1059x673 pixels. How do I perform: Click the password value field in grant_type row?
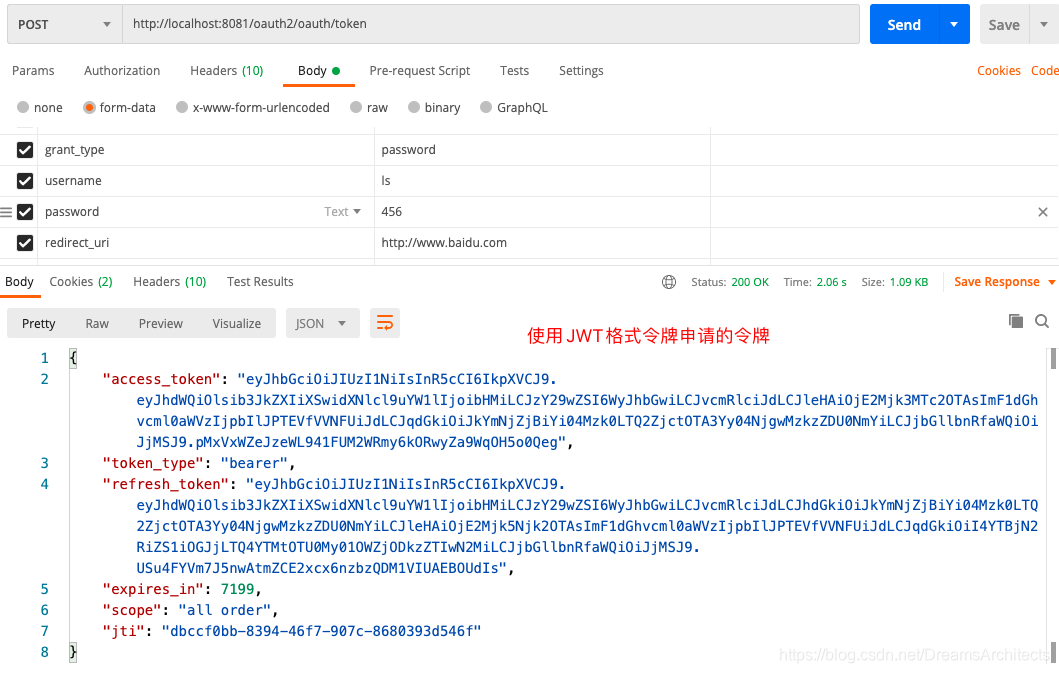point(542,150)
